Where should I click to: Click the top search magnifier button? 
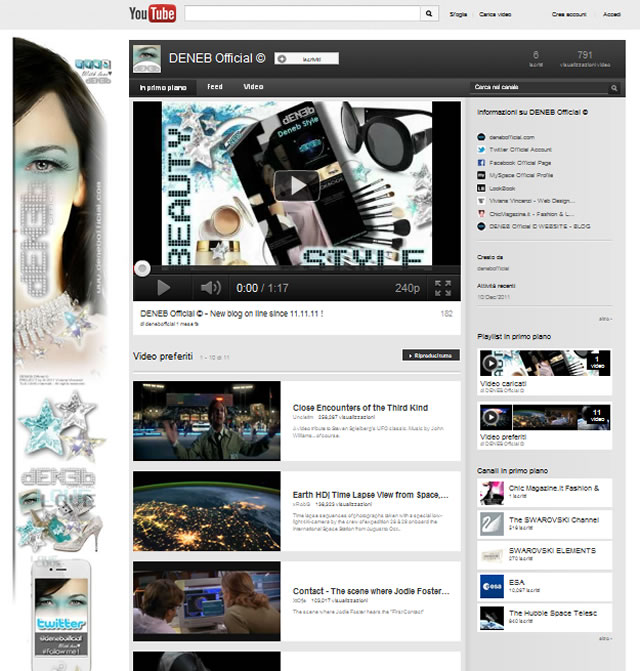point(429,14)
